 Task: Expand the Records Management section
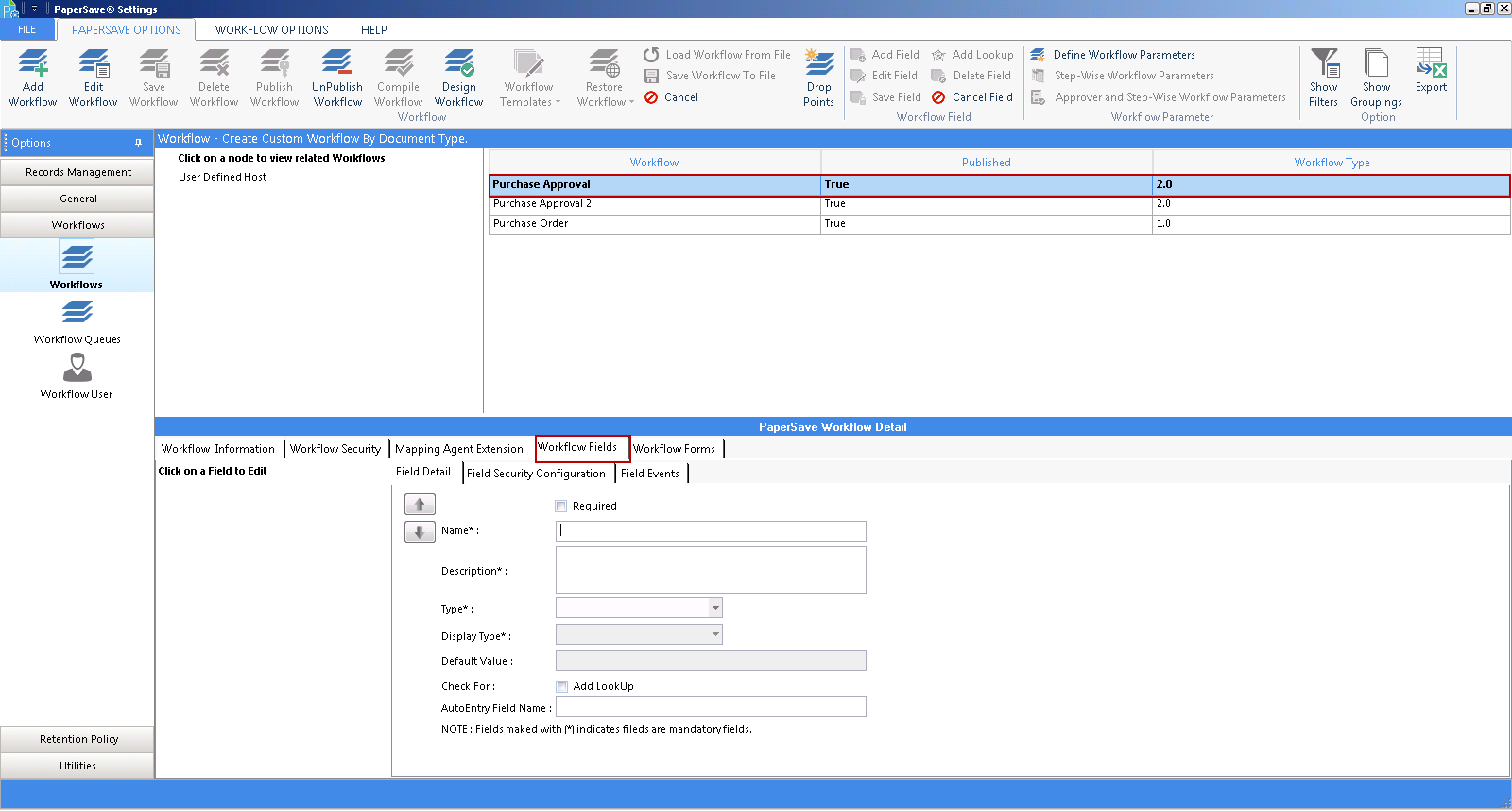(x=77, y=172)
